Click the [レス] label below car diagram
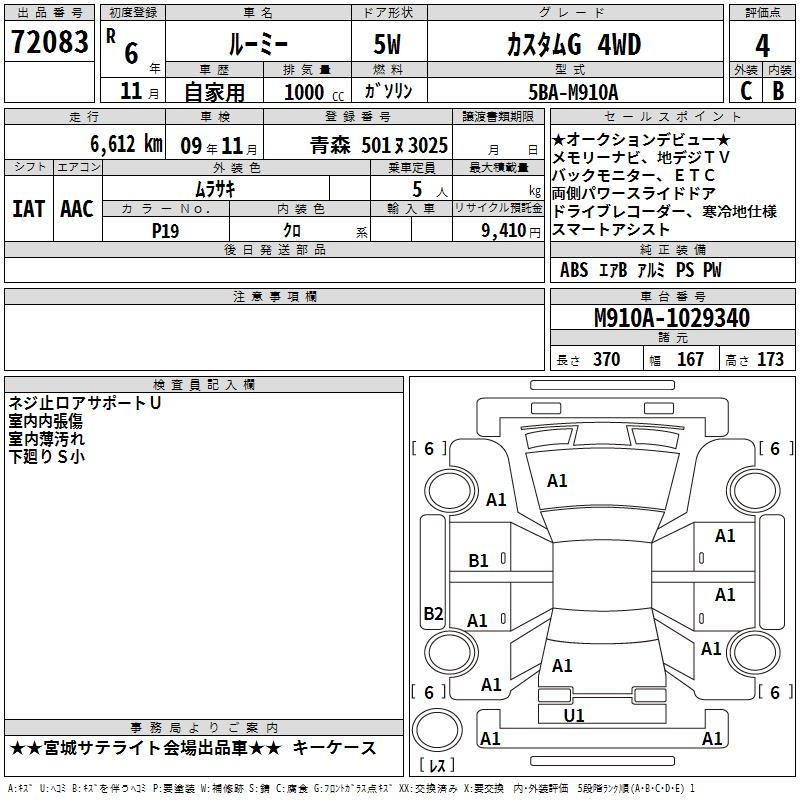Viewport: 800px width, 800px height. (437, 767)
